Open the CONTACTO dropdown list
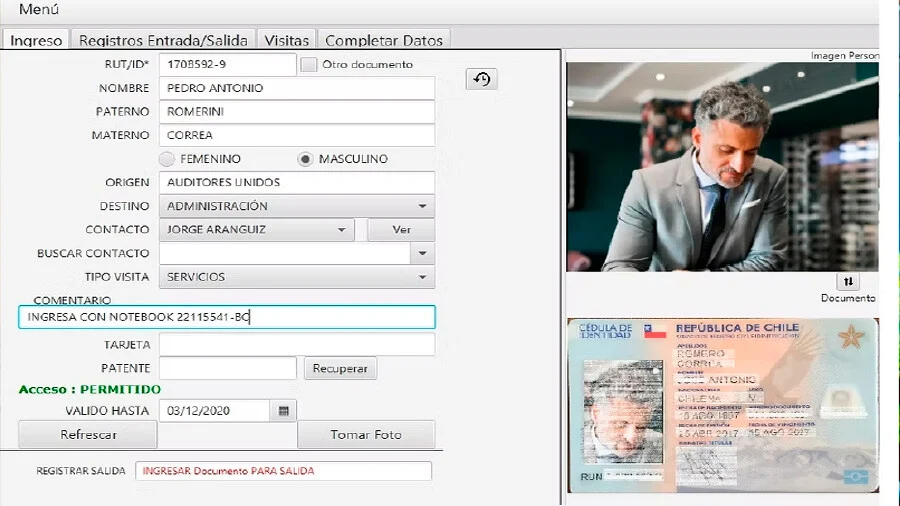 342,230
